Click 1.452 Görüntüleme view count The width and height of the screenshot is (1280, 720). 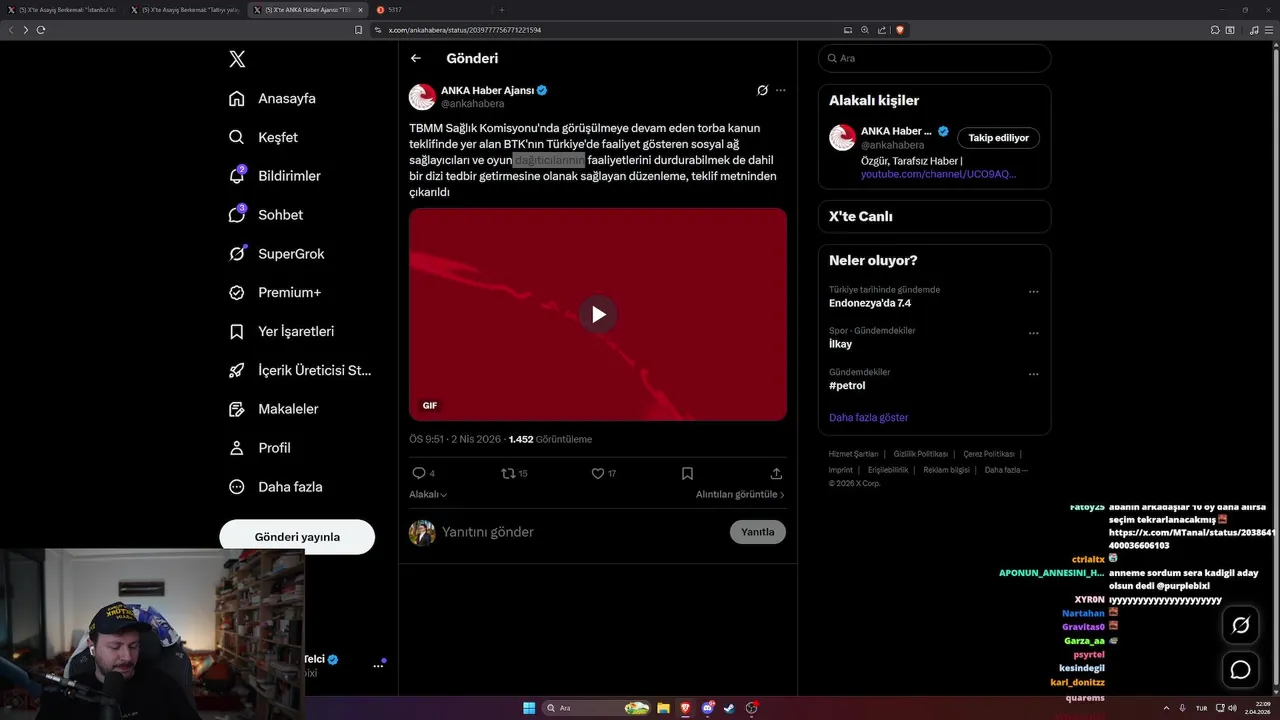pyautogui.click(x=550, y=439)
